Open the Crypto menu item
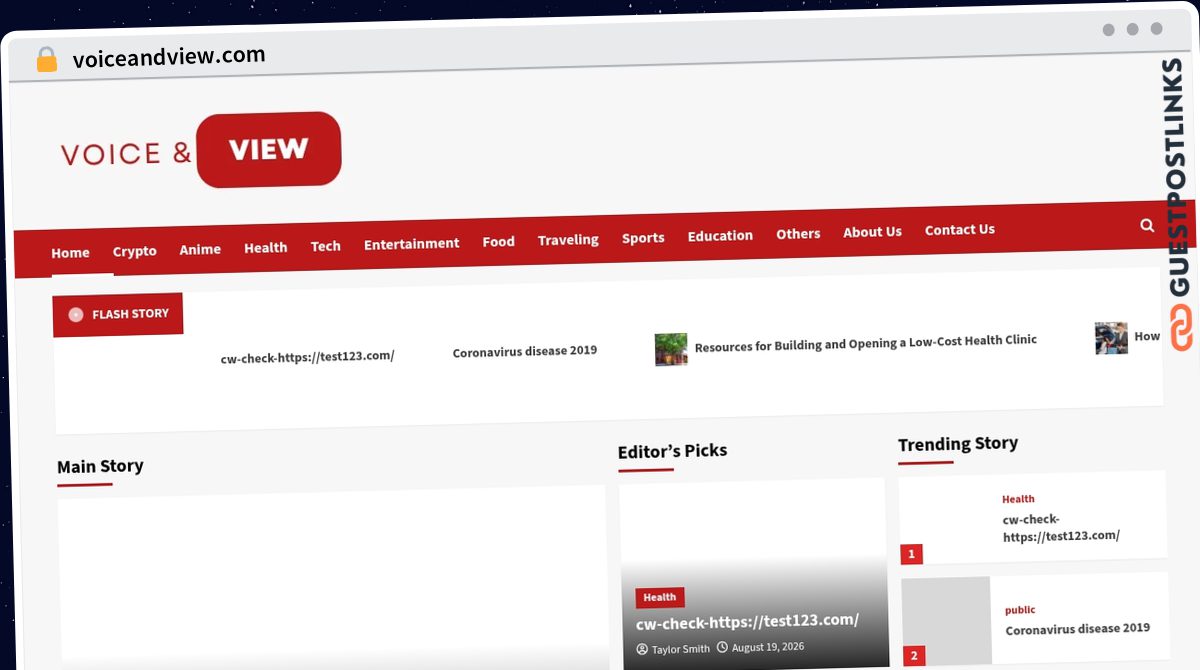Viewport: 1200px width, 670px height. tap(134, 251)
